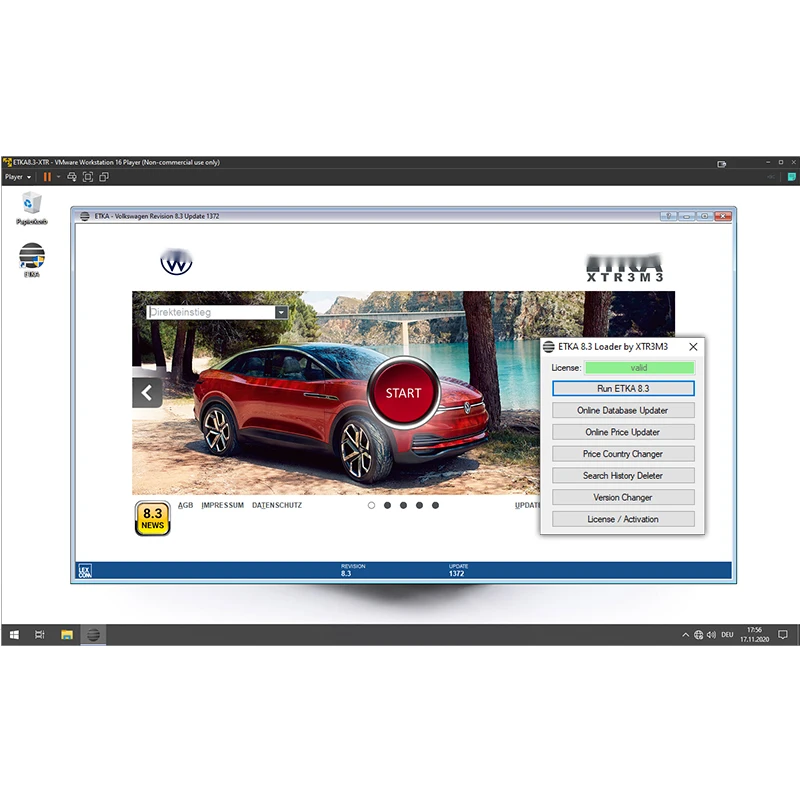800x800 pixels.
Task: Open the Windows notification center
Action: [x=783, y=635]
